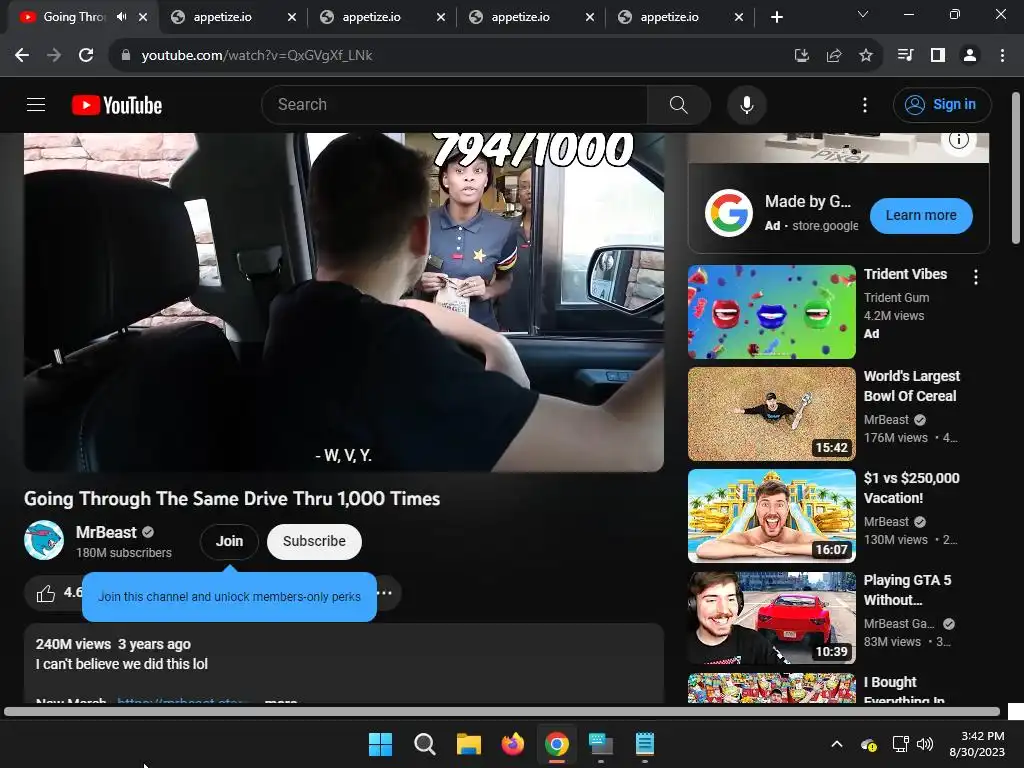Go to YouTube home via logo
Screen dimensions: 1024x768
tap(117, 105)
